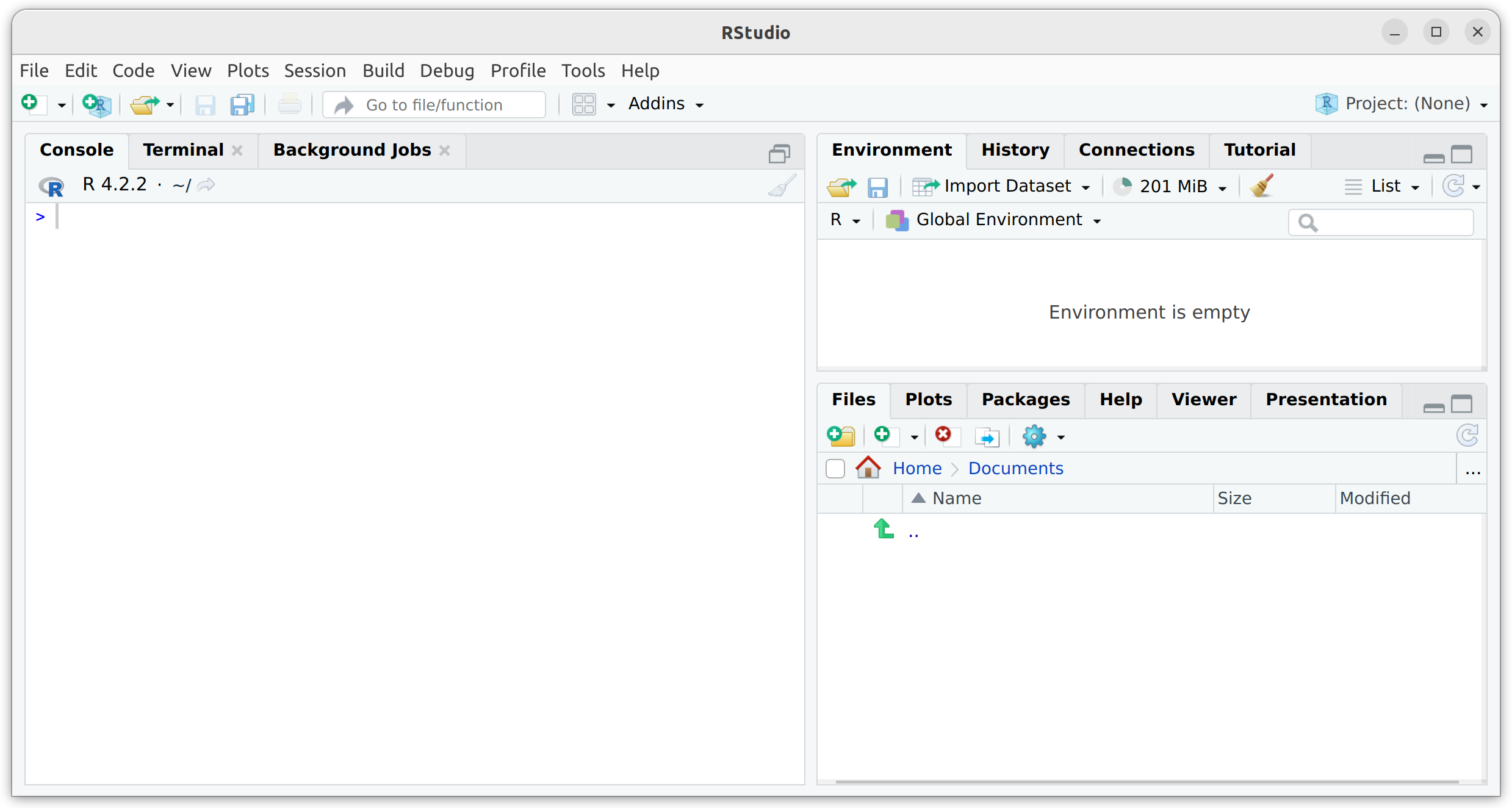The image size is (1512, 808).
Task: Clear environment objects with broom icon
Action: click(x=1262, y=186)
